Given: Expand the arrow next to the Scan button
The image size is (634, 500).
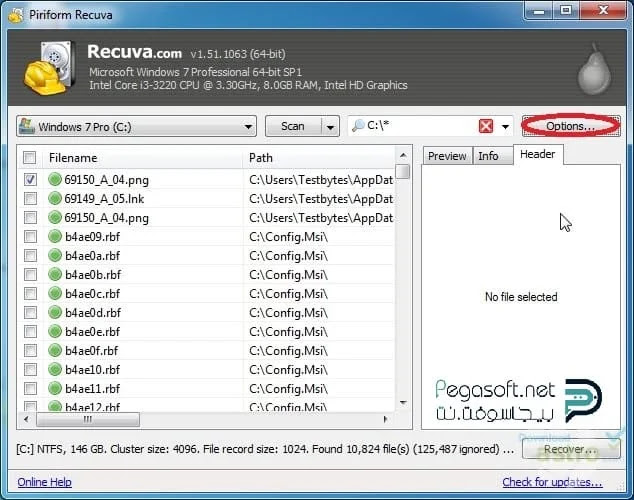Looking at the screenshot, I should pos(330,127).
